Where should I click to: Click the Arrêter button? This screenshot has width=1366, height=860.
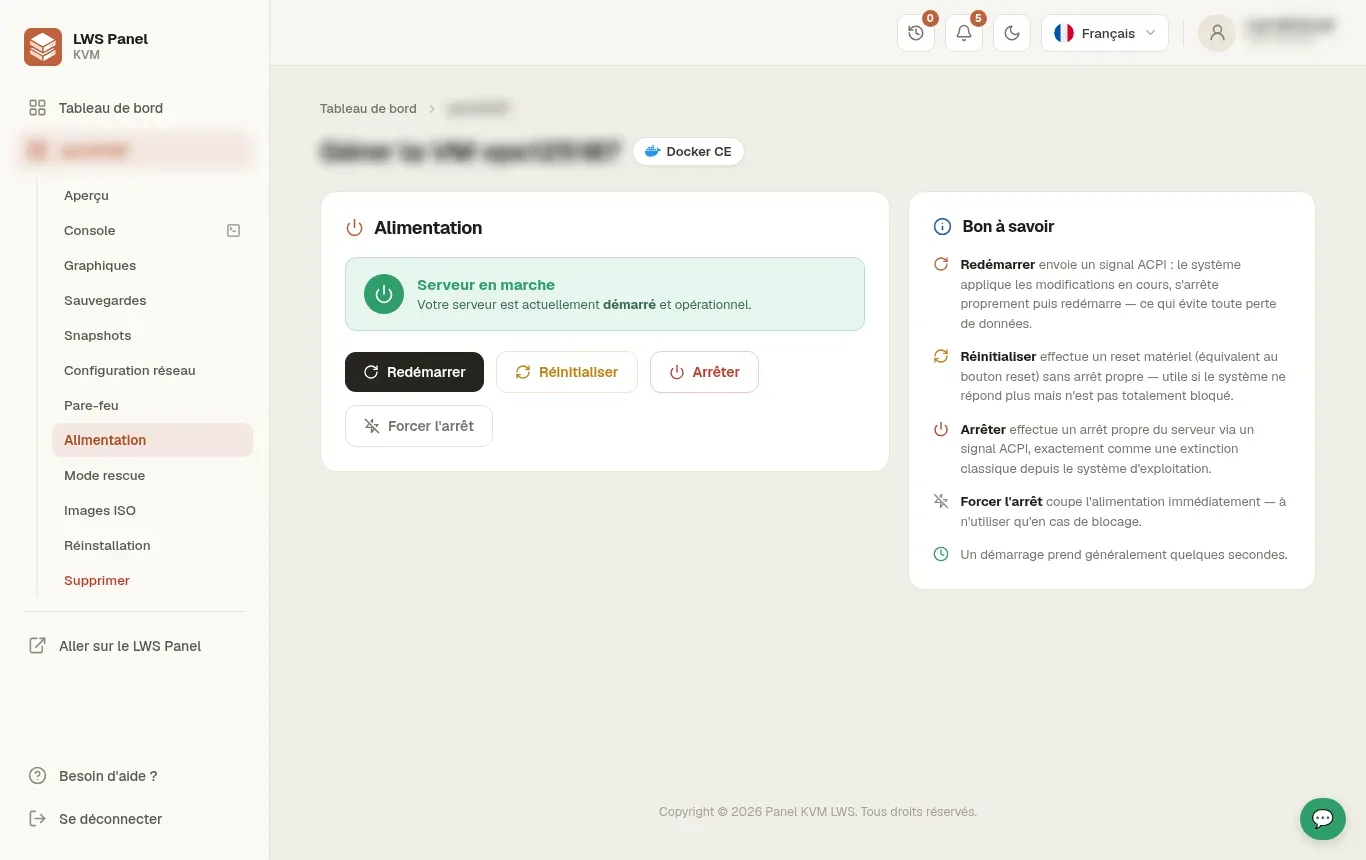pyautogui.click(x=704, y=372)
